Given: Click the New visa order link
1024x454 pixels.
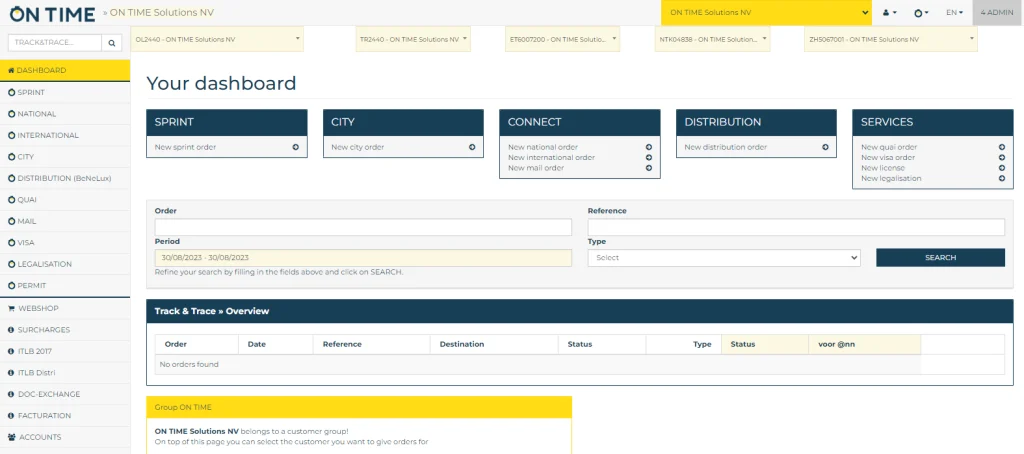Looking at the screenshot, I should coord(888,157).
